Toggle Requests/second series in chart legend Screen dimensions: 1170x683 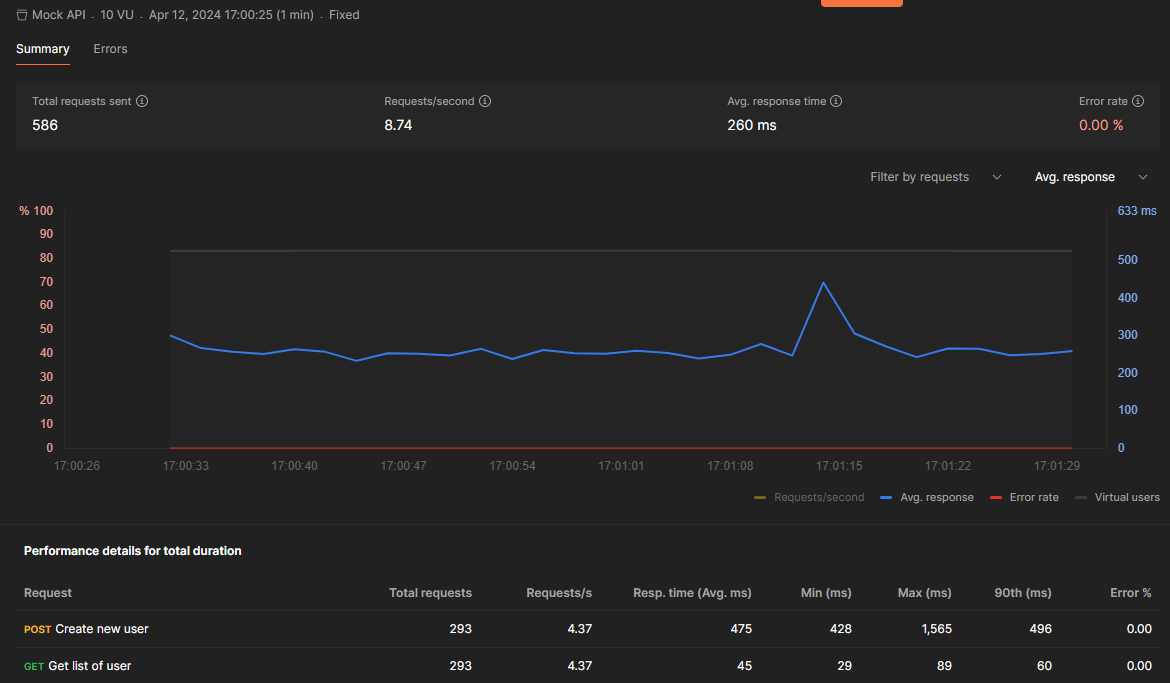coord(809,497)
